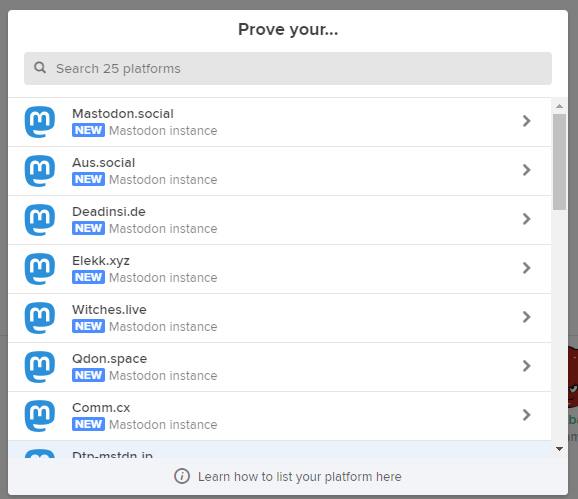Viewport: 578px width, 499px height.
Task: Click the Comm.cx Mastodon logo icon
Action: 40,416
